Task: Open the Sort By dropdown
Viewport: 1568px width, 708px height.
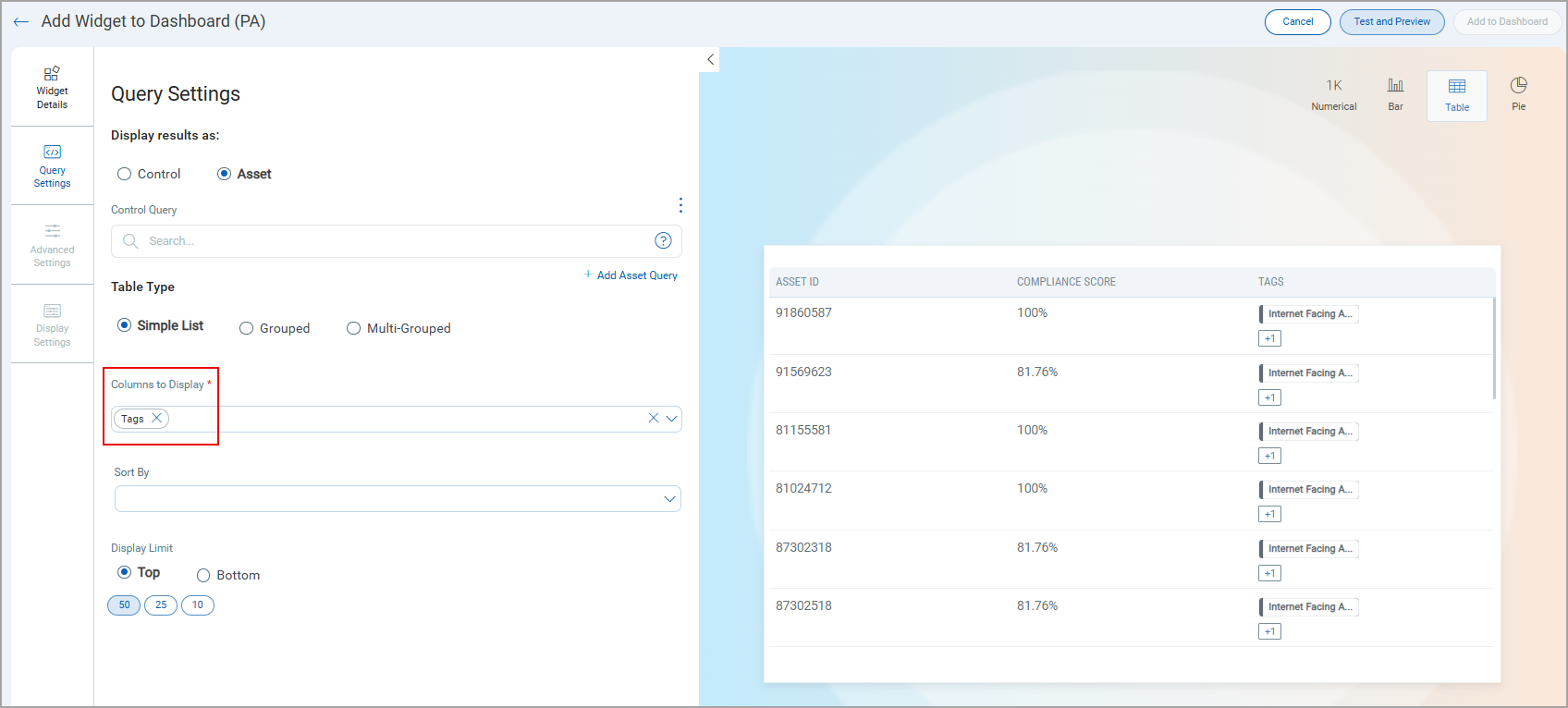Action: 398,498
